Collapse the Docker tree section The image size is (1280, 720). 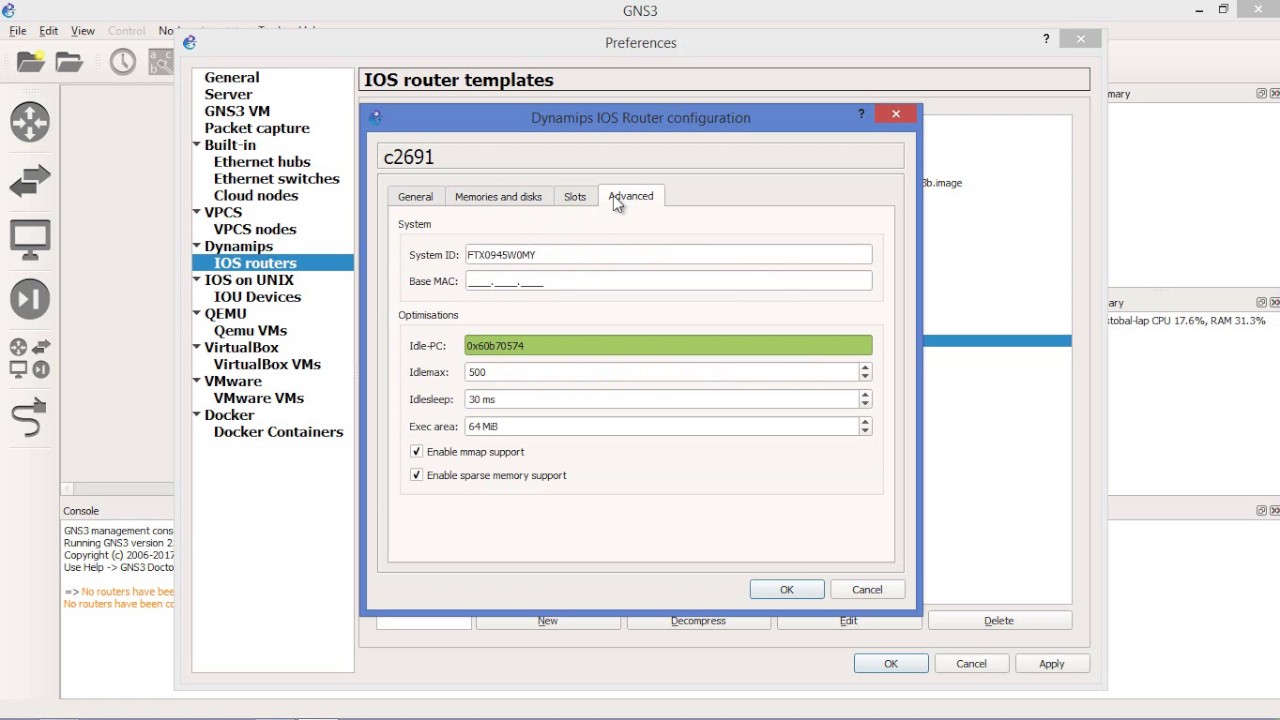(x=197, y=415)
